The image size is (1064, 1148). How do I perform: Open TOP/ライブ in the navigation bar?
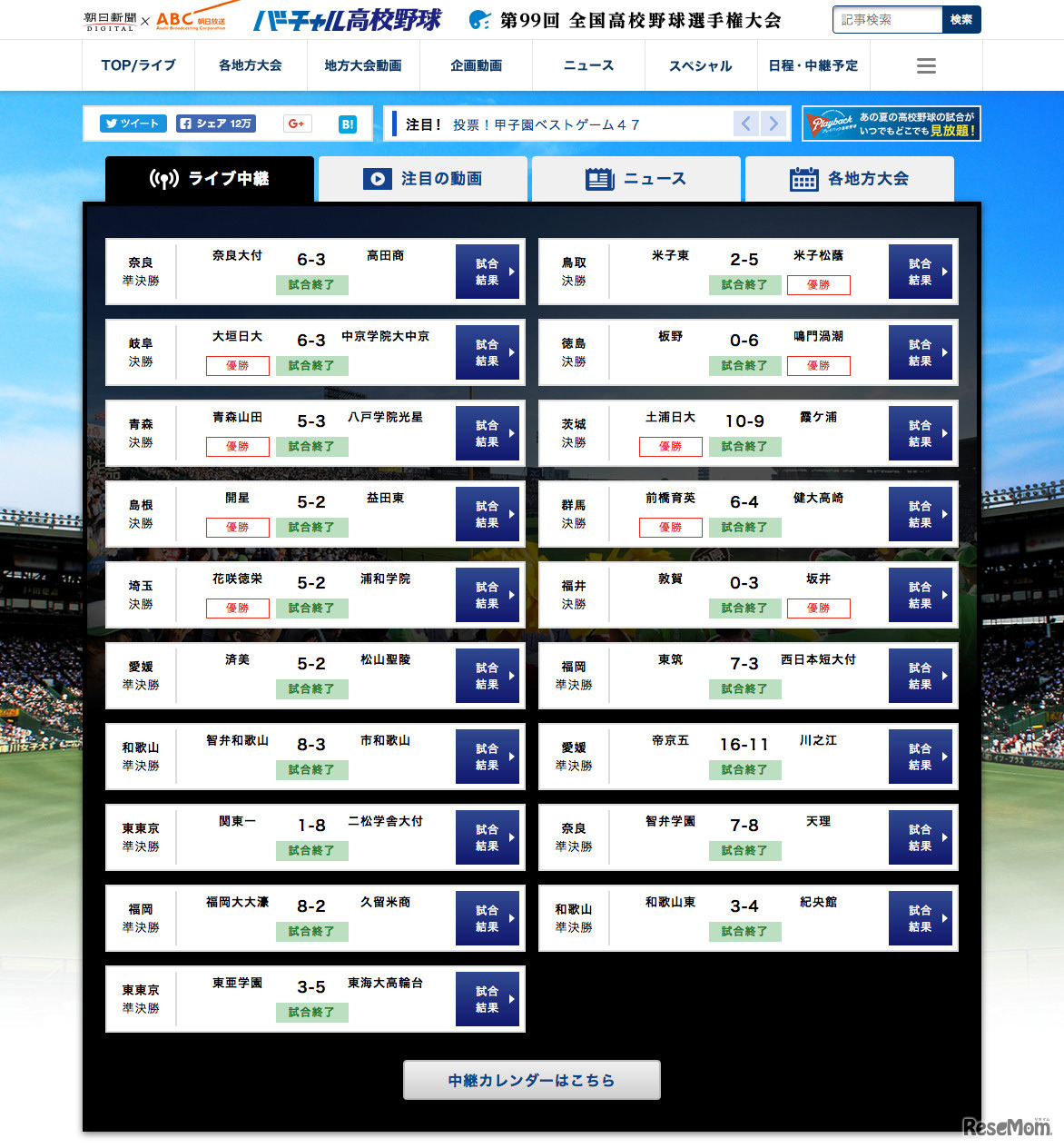tap(138, 65)
